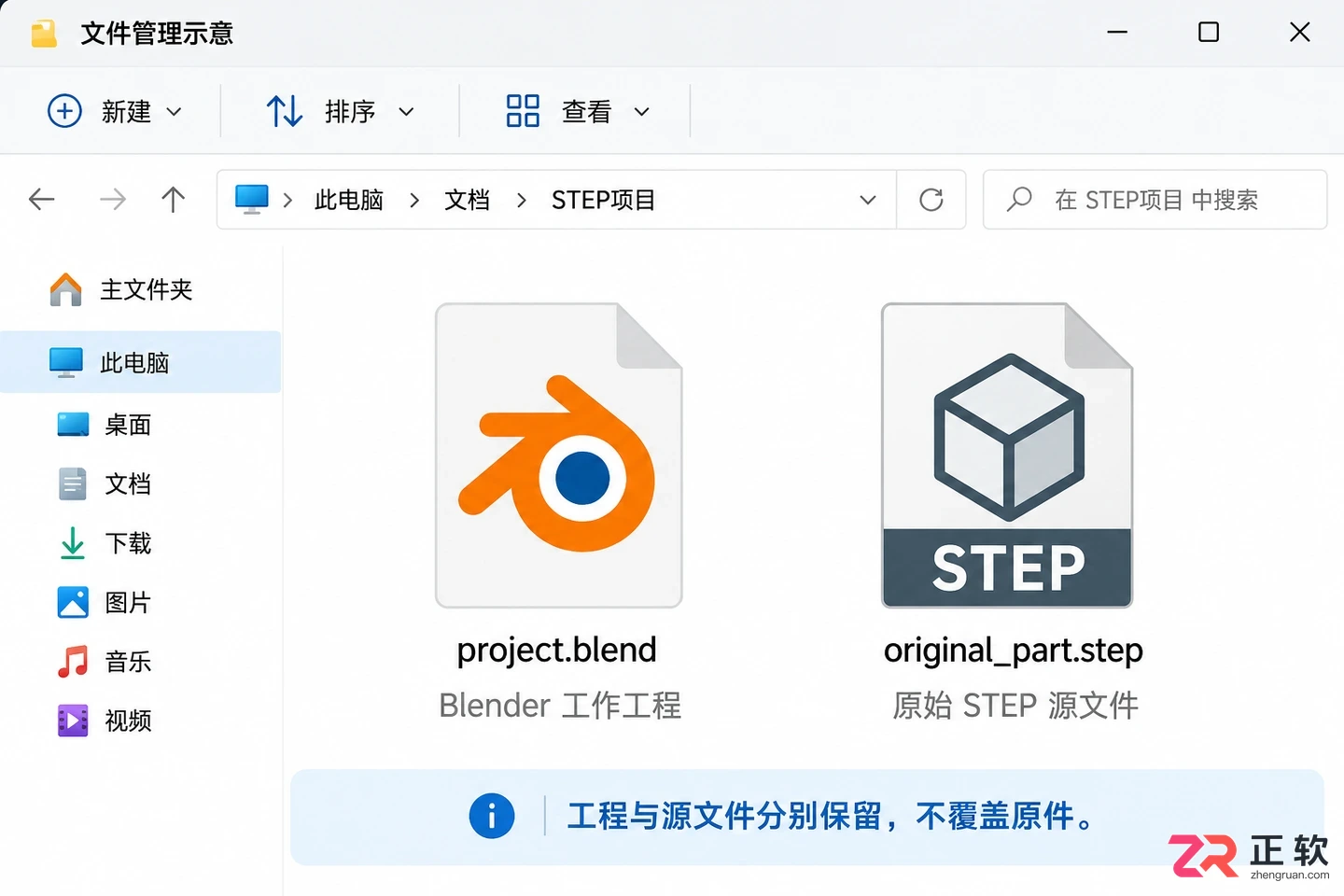Click STEP项目 in the breadcrumb
The height and width of the screenshot is (896, 1344).
click(604, 200)
